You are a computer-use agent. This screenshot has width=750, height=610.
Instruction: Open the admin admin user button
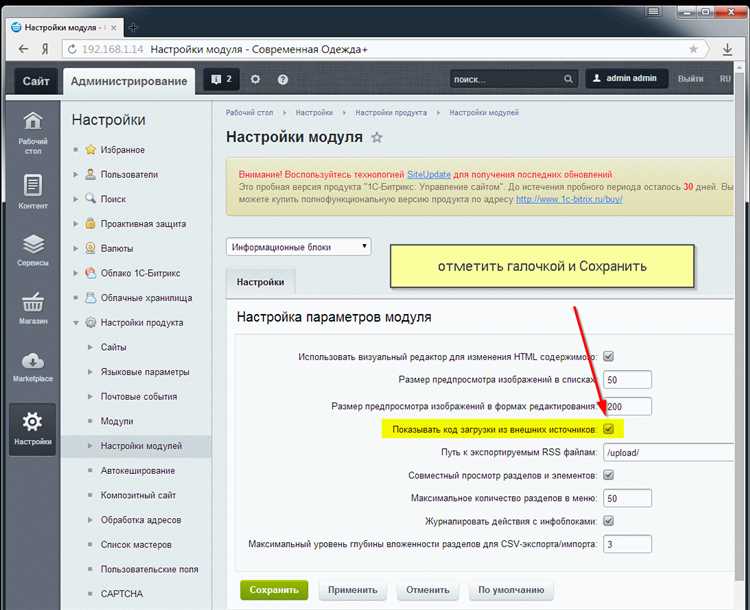click(x=627, y=78)
